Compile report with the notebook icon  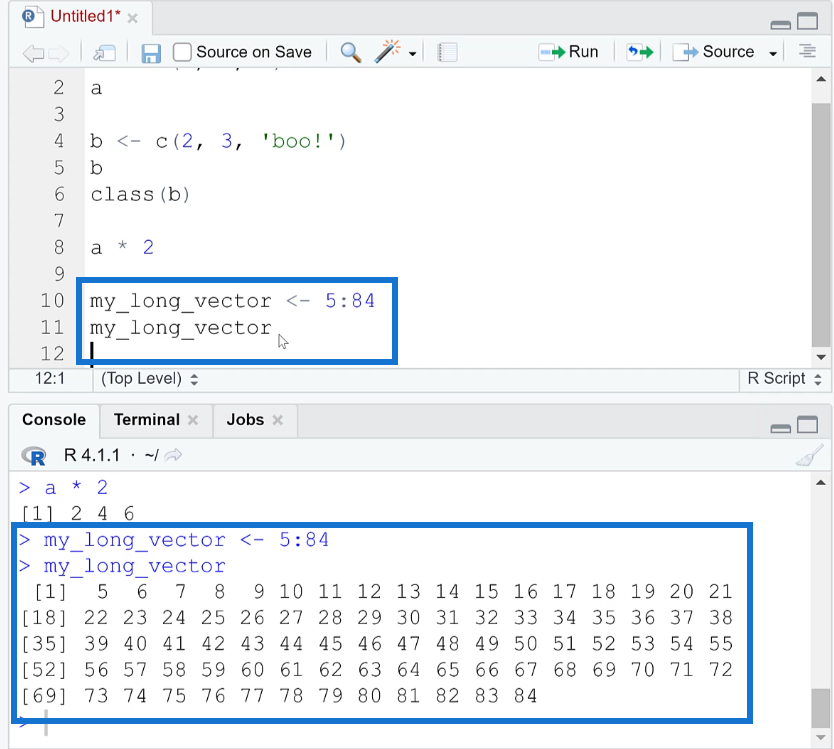pyautogui.click(x=447, y=52)
